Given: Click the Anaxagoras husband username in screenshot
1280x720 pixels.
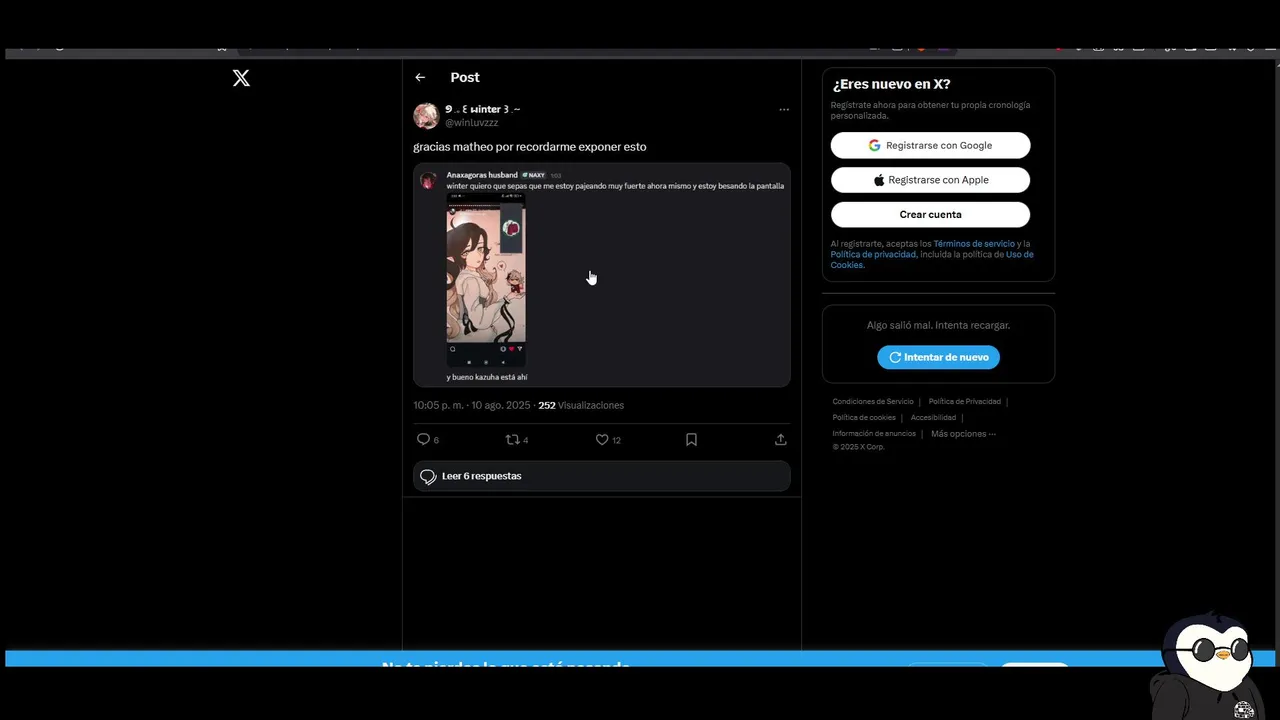Looking at the screenshot, I should pos(482,175).
